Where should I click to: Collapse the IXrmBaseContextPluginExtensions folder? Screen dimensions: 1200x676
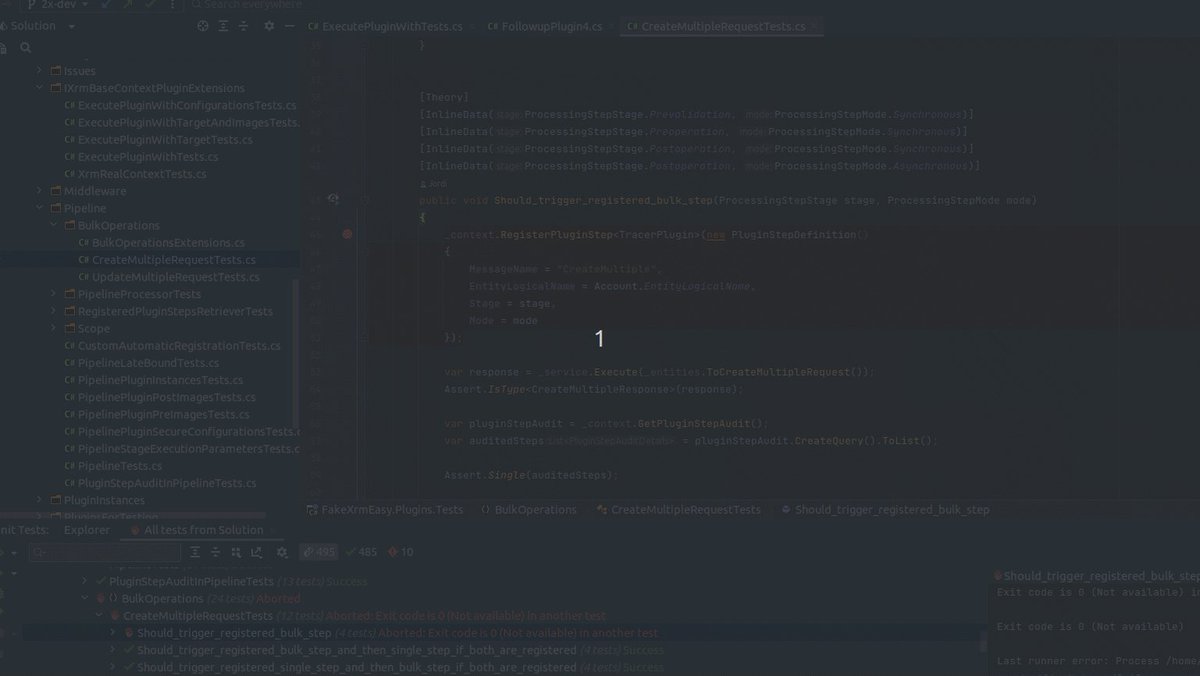[41, 88]
